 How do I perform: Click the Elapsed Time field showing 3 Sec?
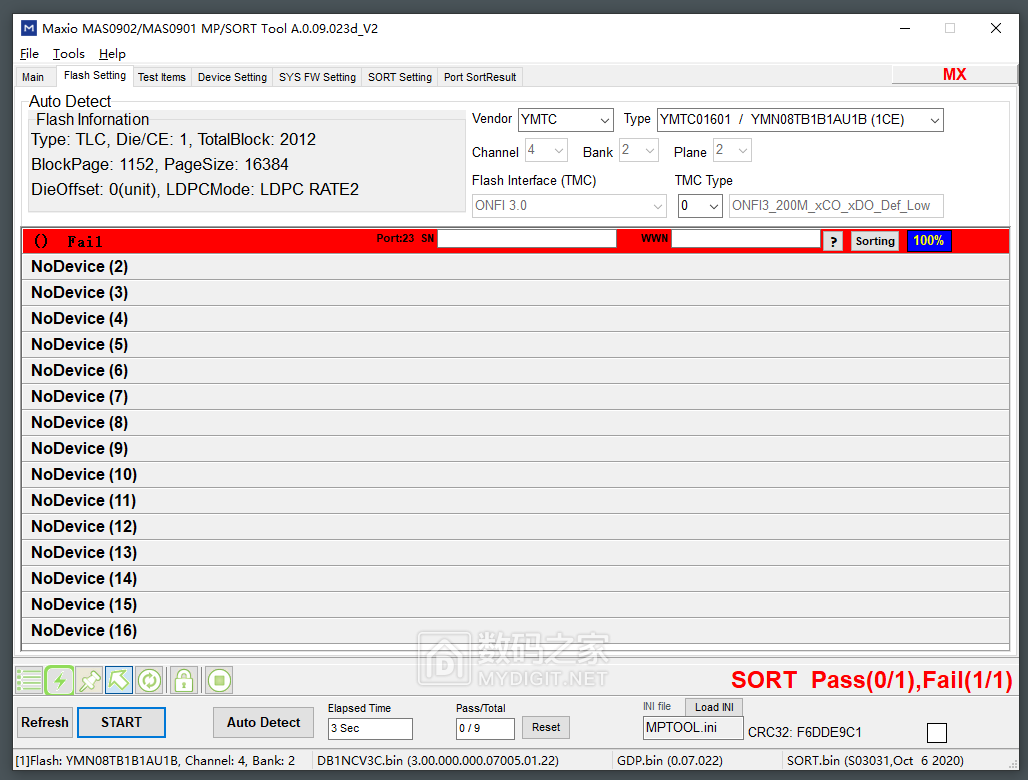pos(370,728)
